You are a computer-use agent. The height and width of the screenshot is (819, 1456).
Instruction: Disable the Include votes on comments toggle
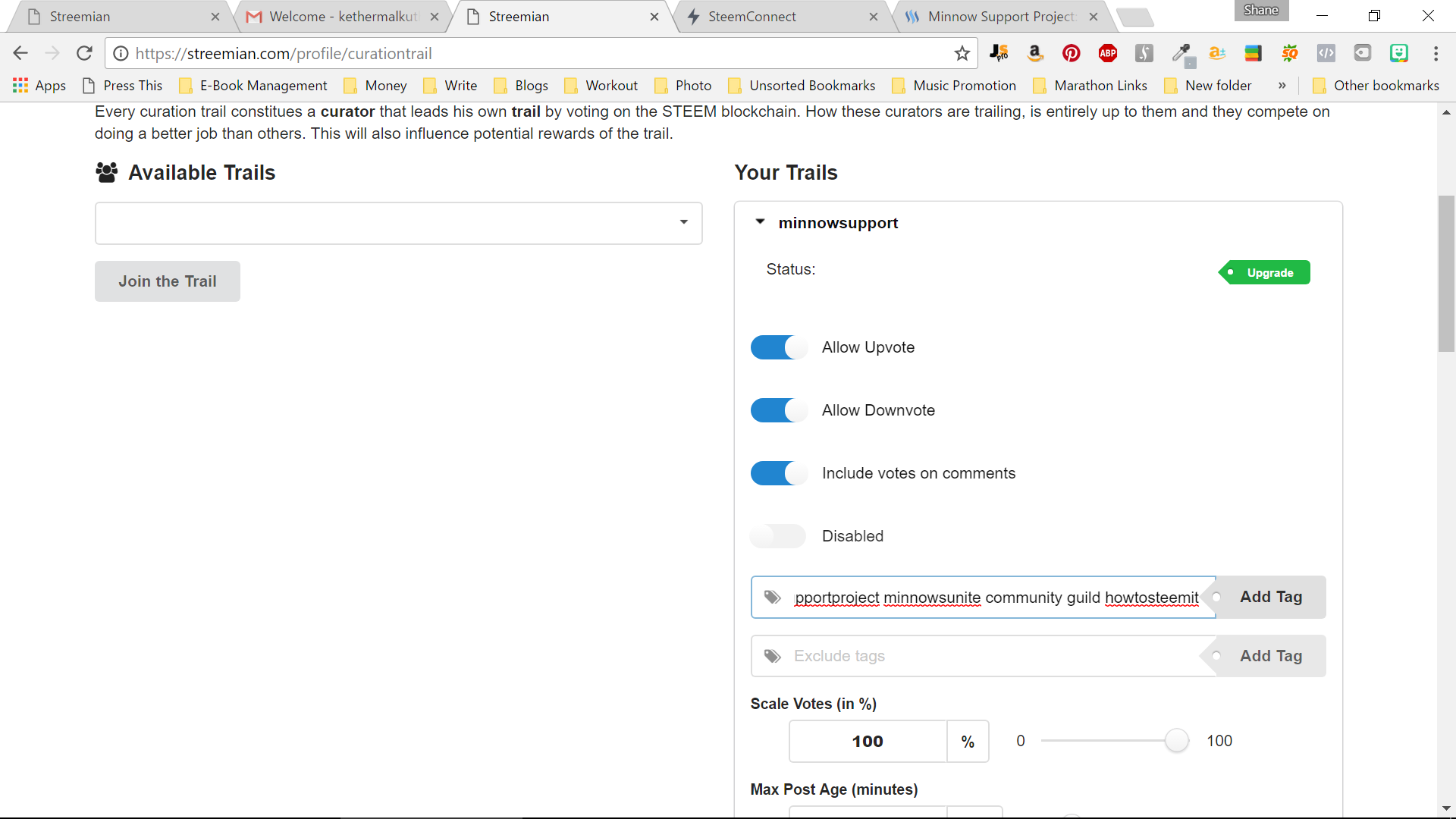tap(778, 473)
